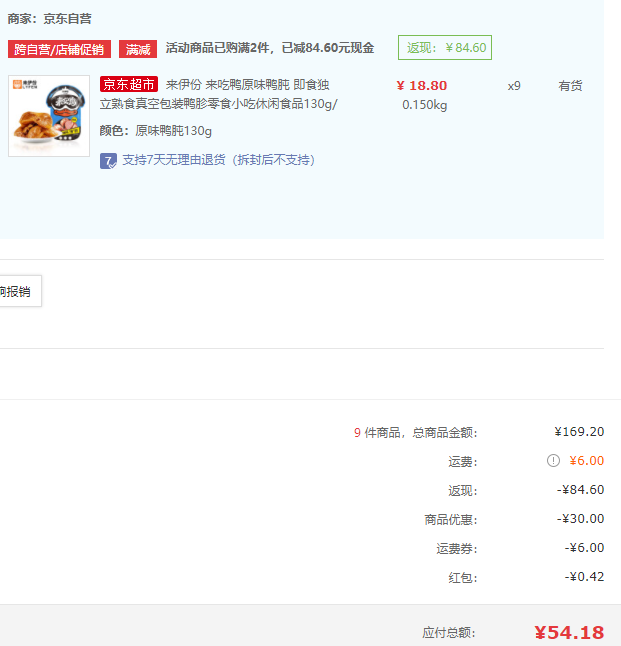
Task: Select the shipping fee ¥6.00 in orange
Action: pyautogui.click(x=586, y=461)
